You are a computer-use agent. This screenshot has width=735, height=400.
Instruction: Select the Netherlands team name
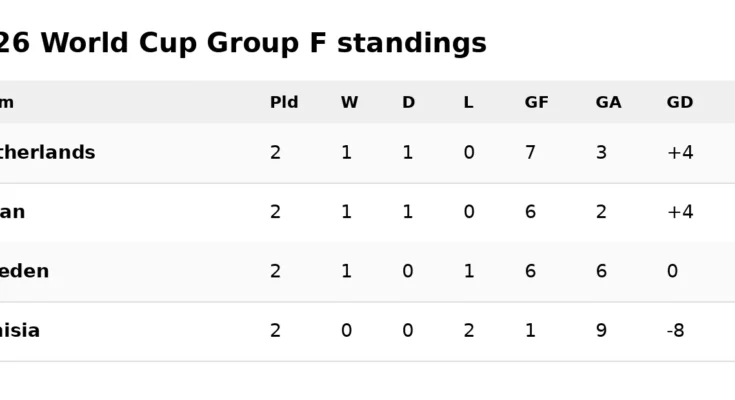(x=47, y=152)
